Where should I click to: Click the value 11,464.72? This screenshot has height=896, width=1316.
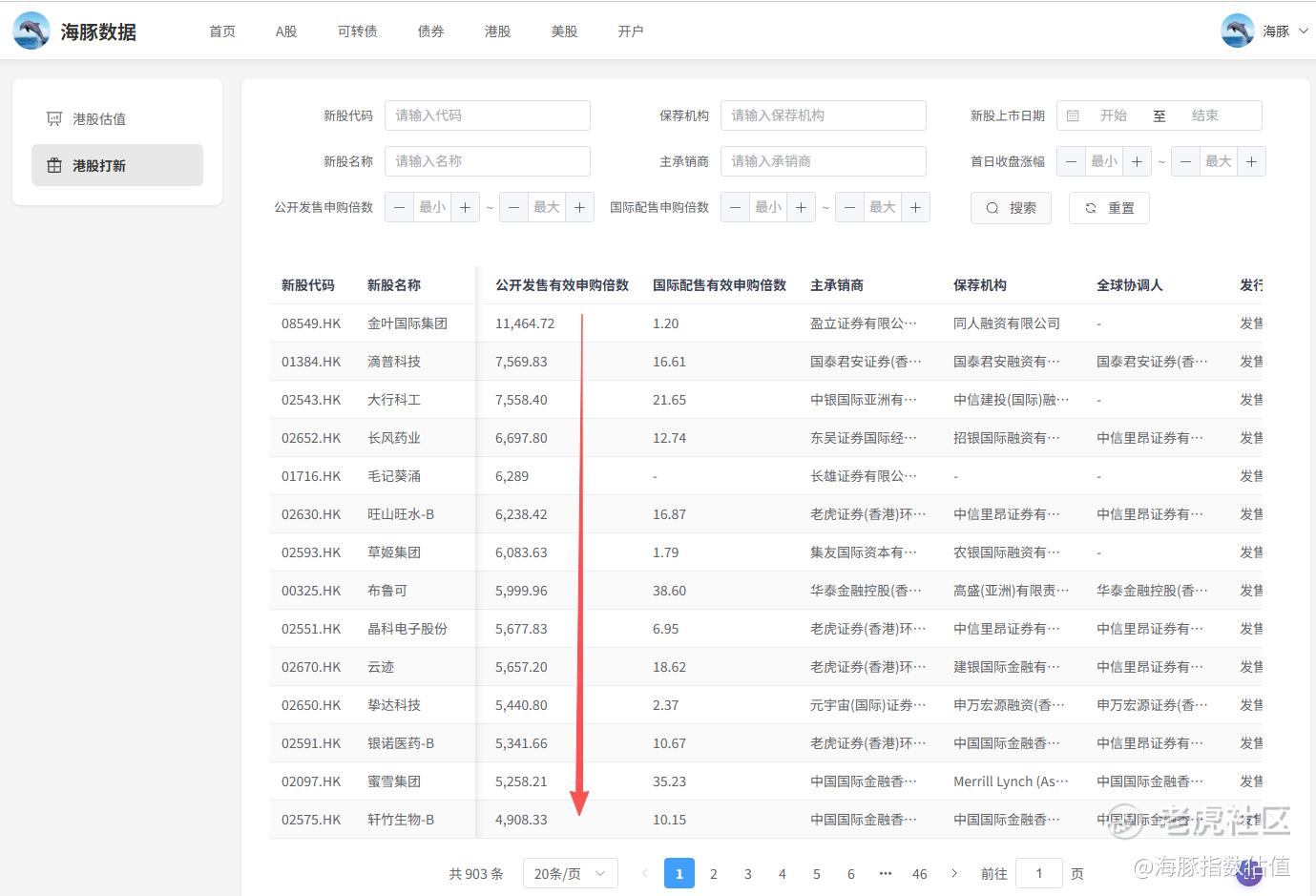point(525,323)
